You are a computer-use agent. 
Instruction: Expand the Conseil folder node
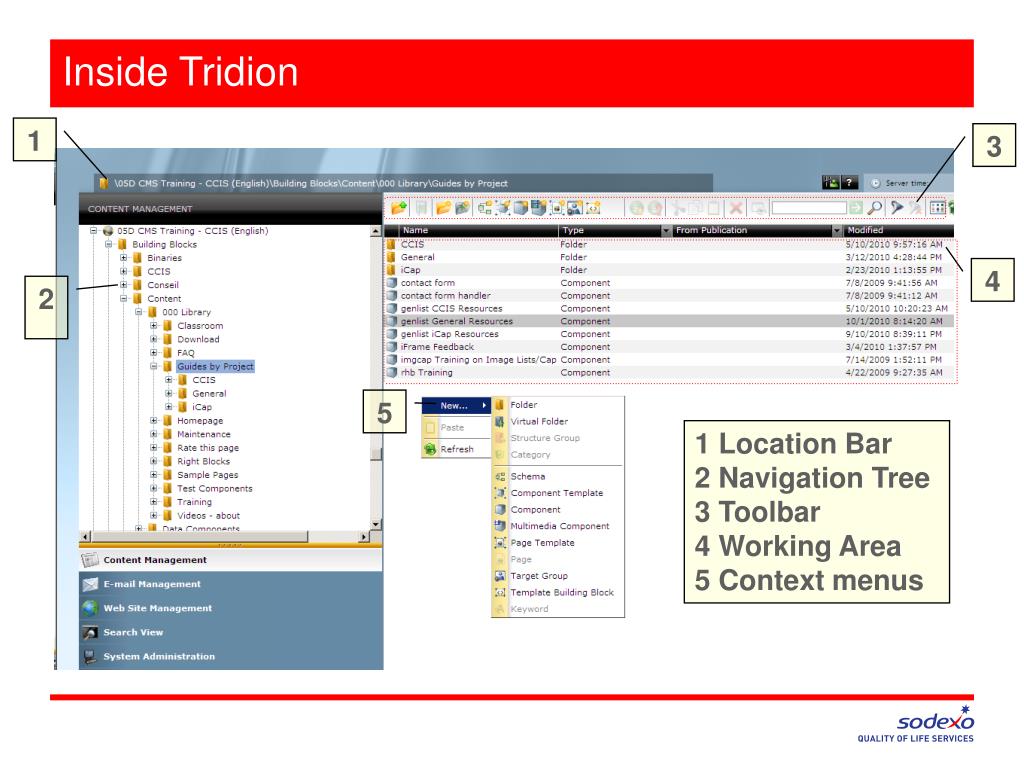(x=123, y=285)
